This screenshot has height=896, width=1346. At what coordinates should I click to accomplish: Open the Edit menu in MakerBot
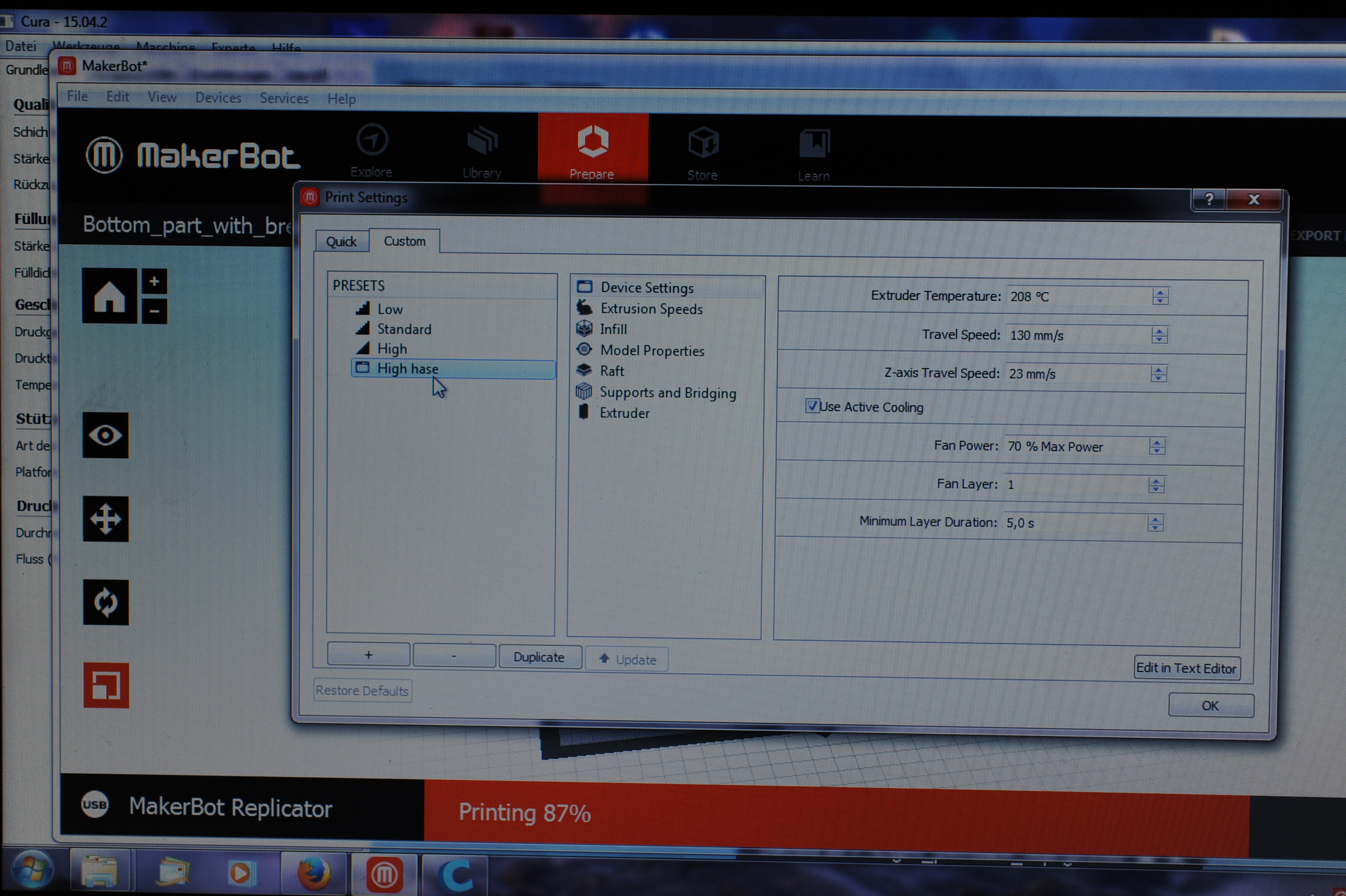(x=118, y=96)
